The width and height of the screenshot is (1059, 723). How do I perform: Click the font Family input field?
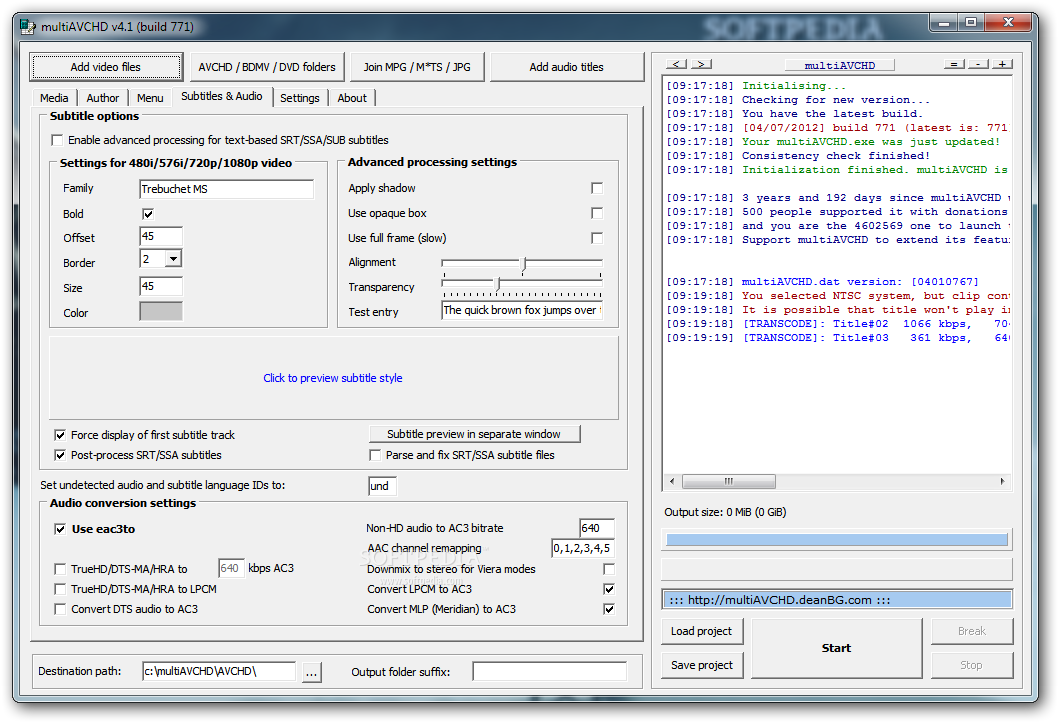point(226,189)
